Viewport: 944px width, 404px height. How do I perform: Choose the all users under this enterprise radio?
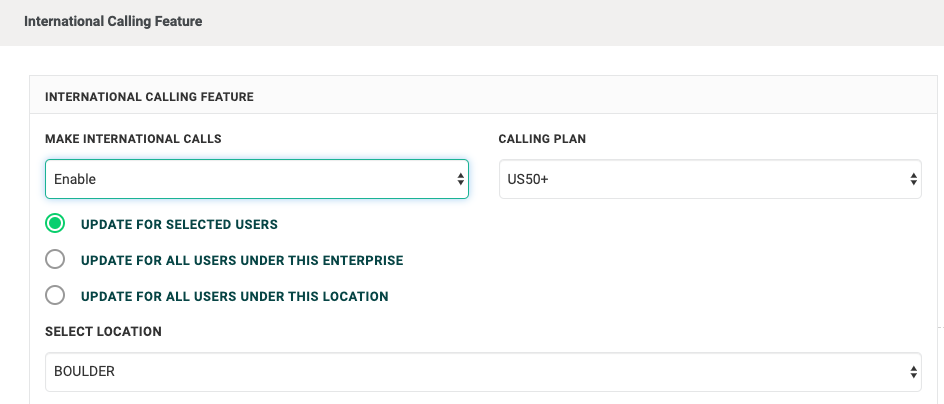coord(55,259)
